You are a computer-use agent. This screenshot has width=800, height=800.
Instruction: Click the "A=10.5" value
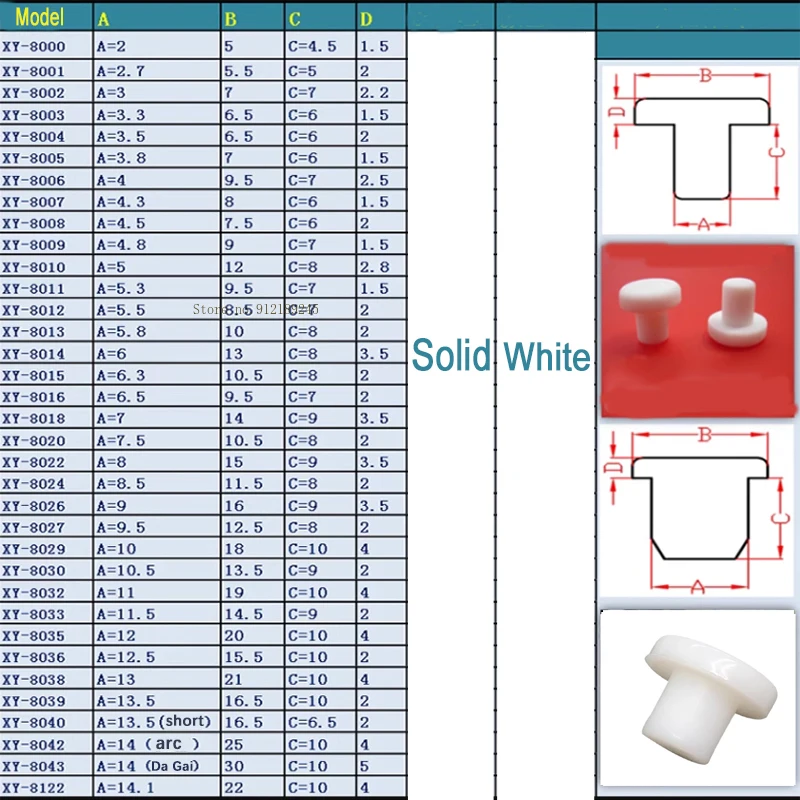coord(126,570)
